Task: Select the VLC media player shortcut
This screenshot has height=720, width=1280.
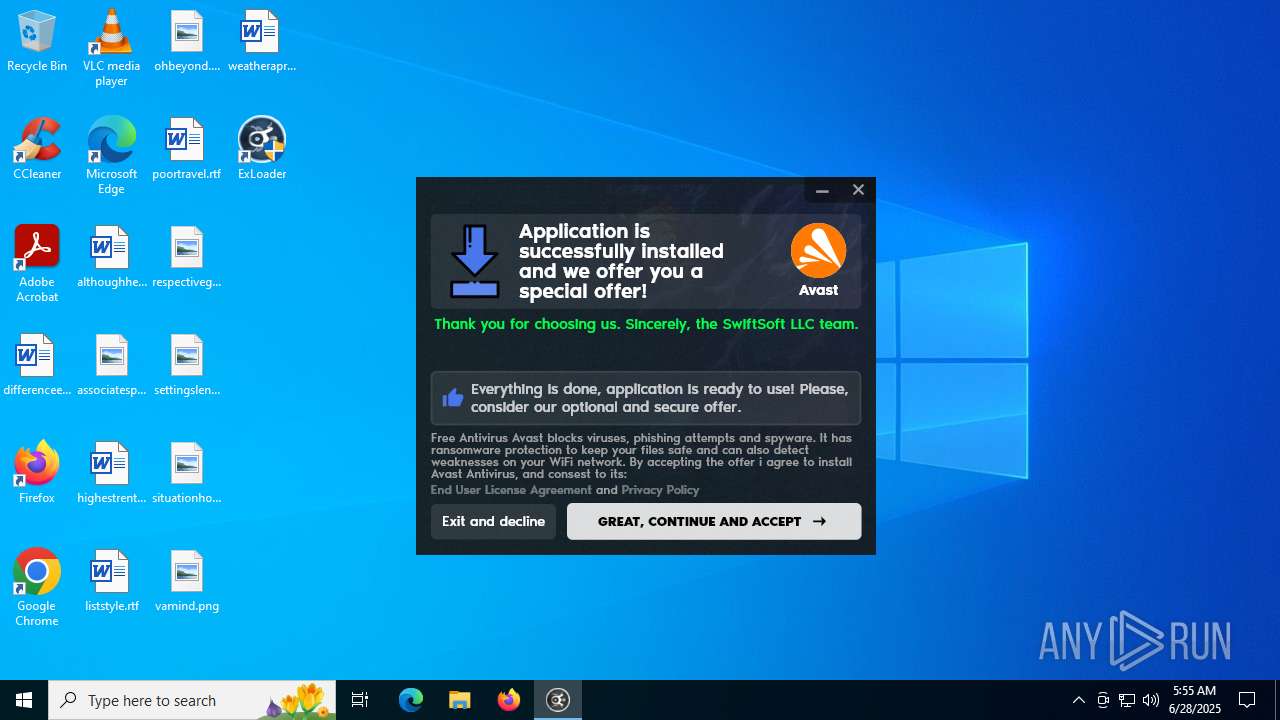Action: point(111,48)
